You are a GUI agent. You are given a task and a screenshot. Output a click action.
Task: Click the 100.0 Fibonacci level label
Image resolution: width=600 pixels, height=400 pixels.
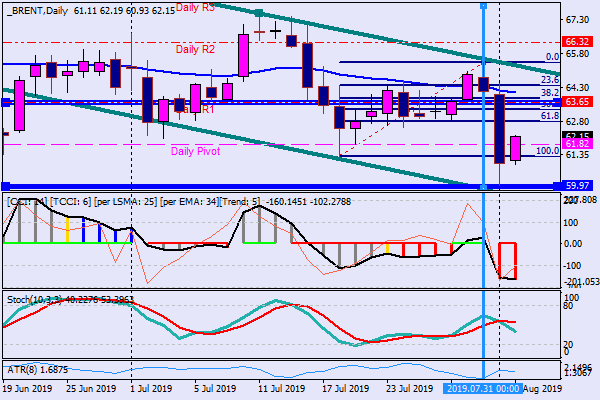pos(547,151)
